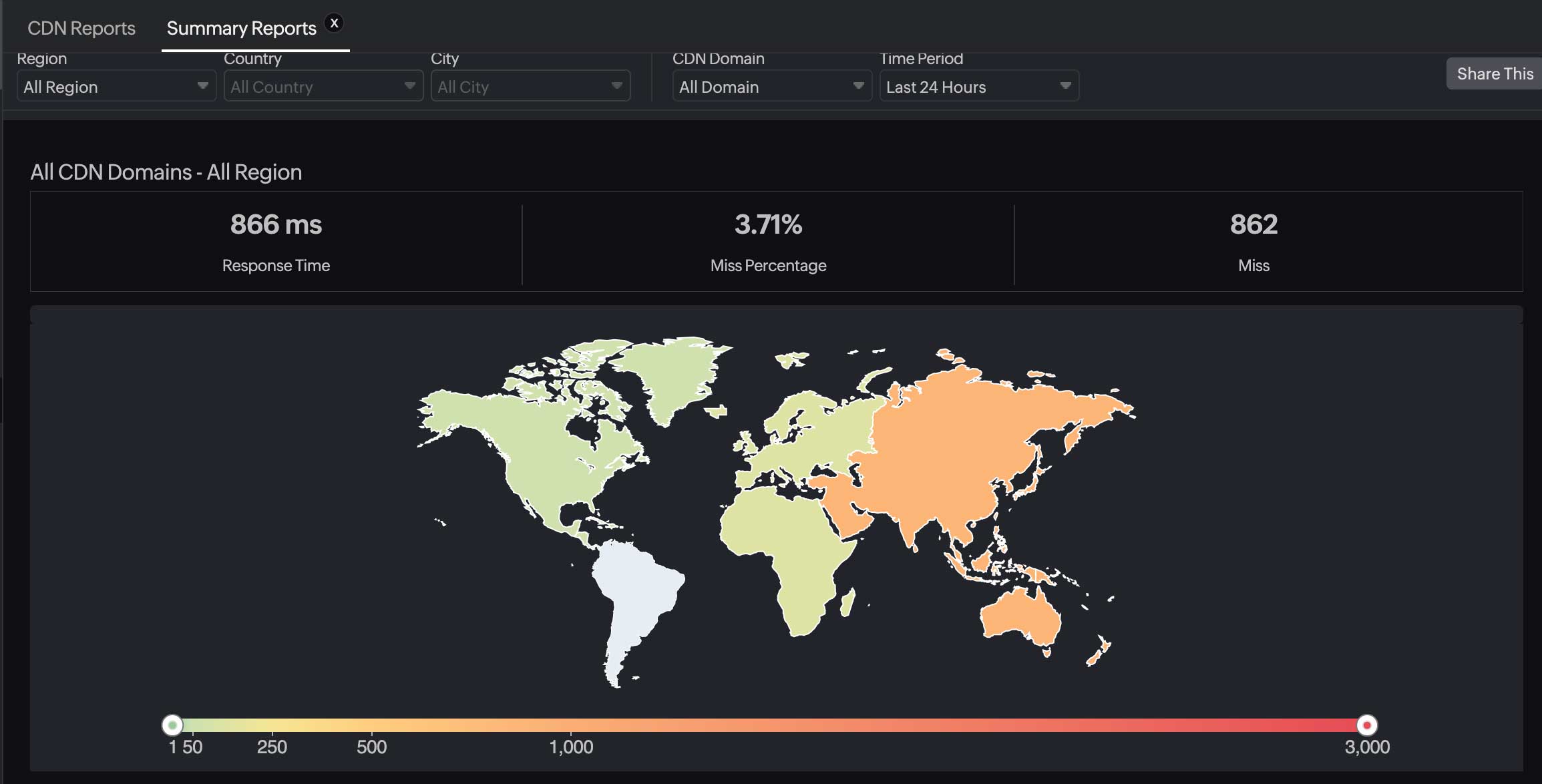Click the Share This button
Image resolution: width=1542 pixels, height=784 pixels.
[1494, 73]
